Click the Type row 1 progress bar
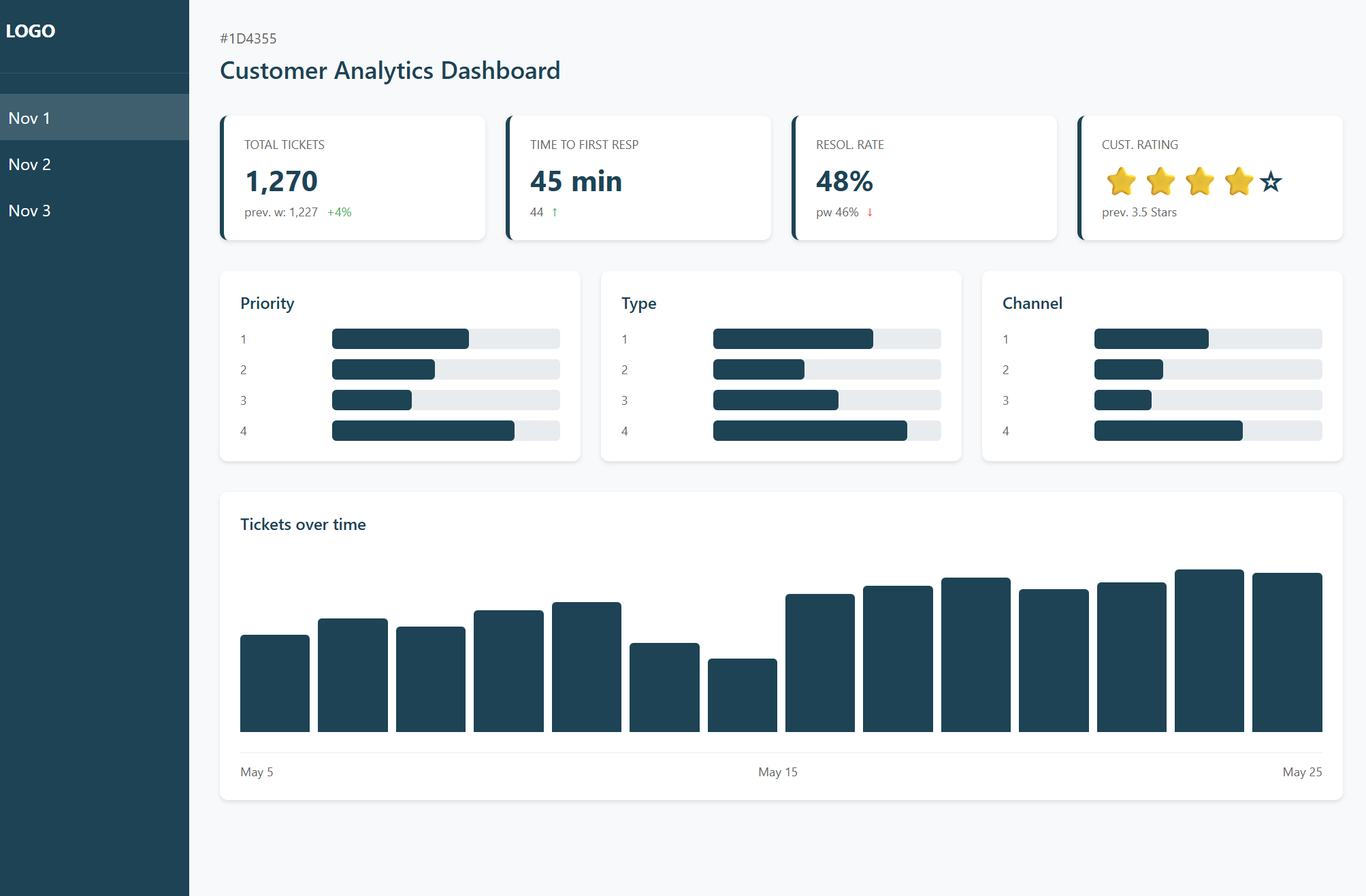The image size is (1366, 896). pos(827,339)
